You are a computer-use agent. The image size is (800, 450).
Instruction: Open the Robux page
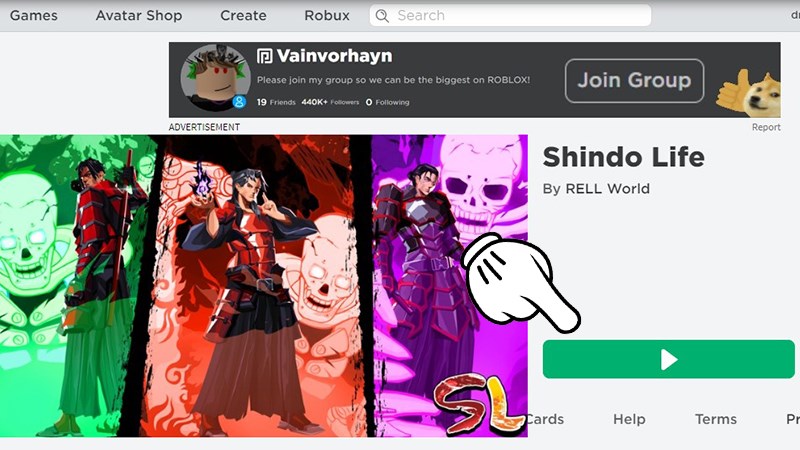pos(327,16)
